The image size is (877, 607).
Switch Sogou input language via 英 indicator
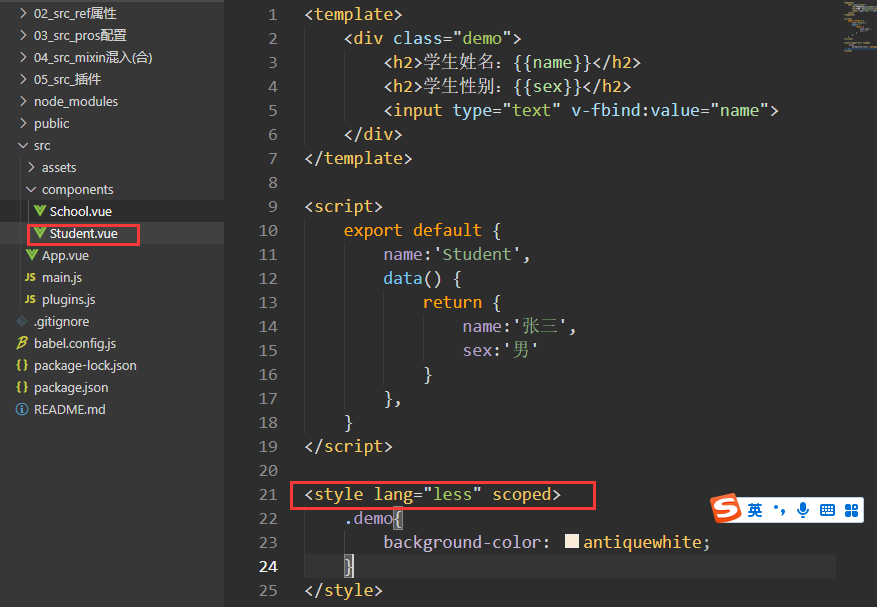[x=755, y=510]
